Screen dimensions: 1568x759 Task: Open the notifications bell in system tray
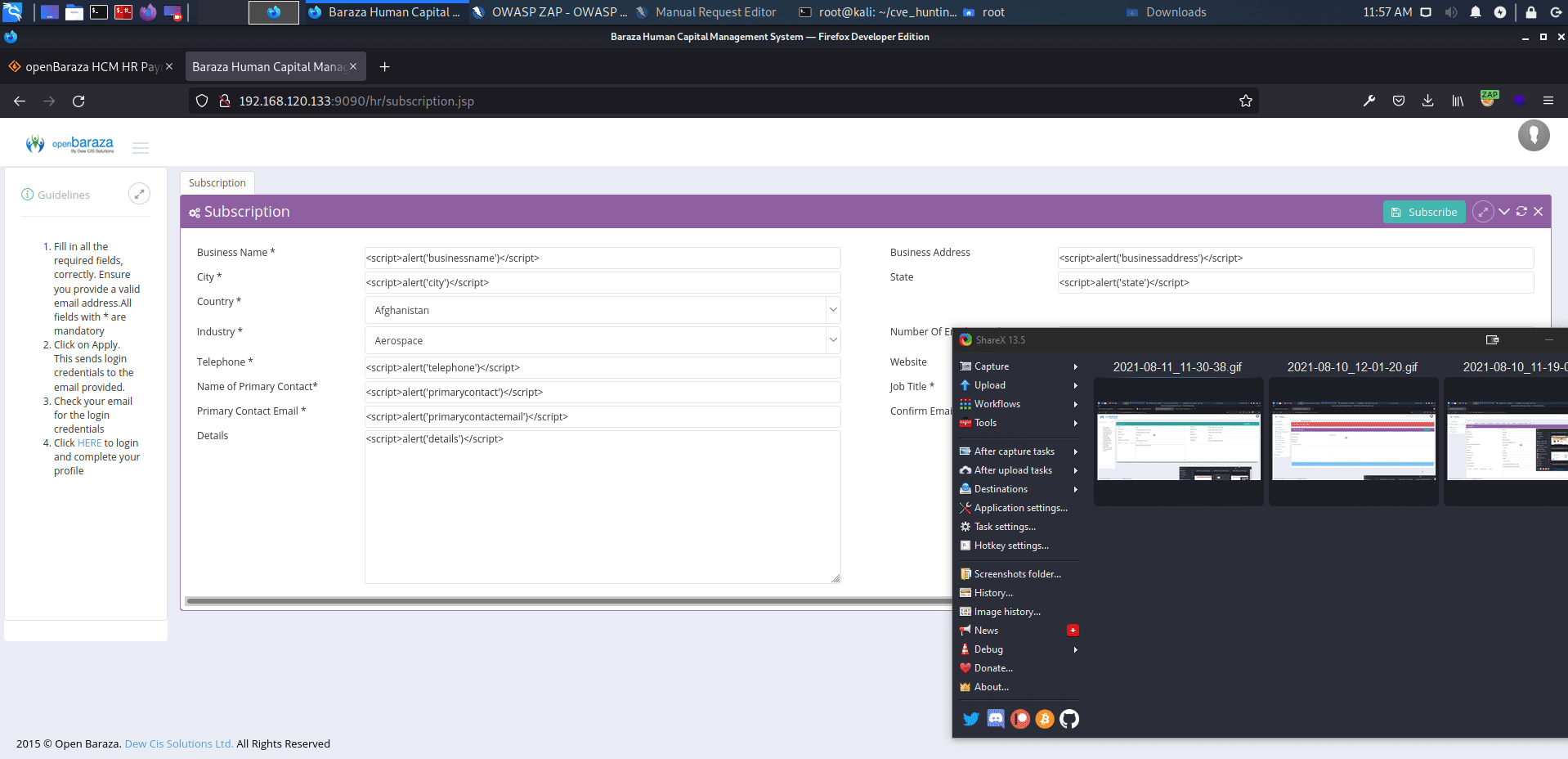[x=1476, y=11]
